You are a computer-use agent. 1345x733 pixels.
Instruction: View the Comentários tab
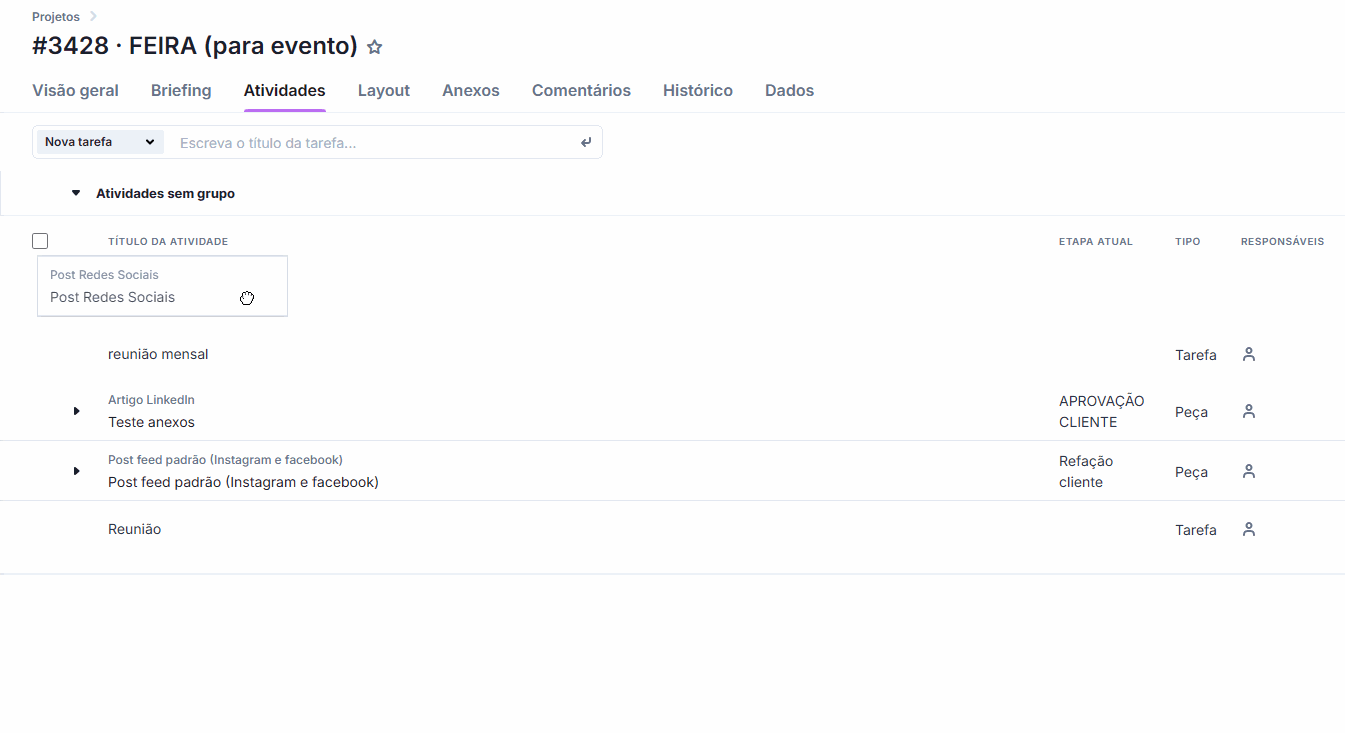coord(581,90)
